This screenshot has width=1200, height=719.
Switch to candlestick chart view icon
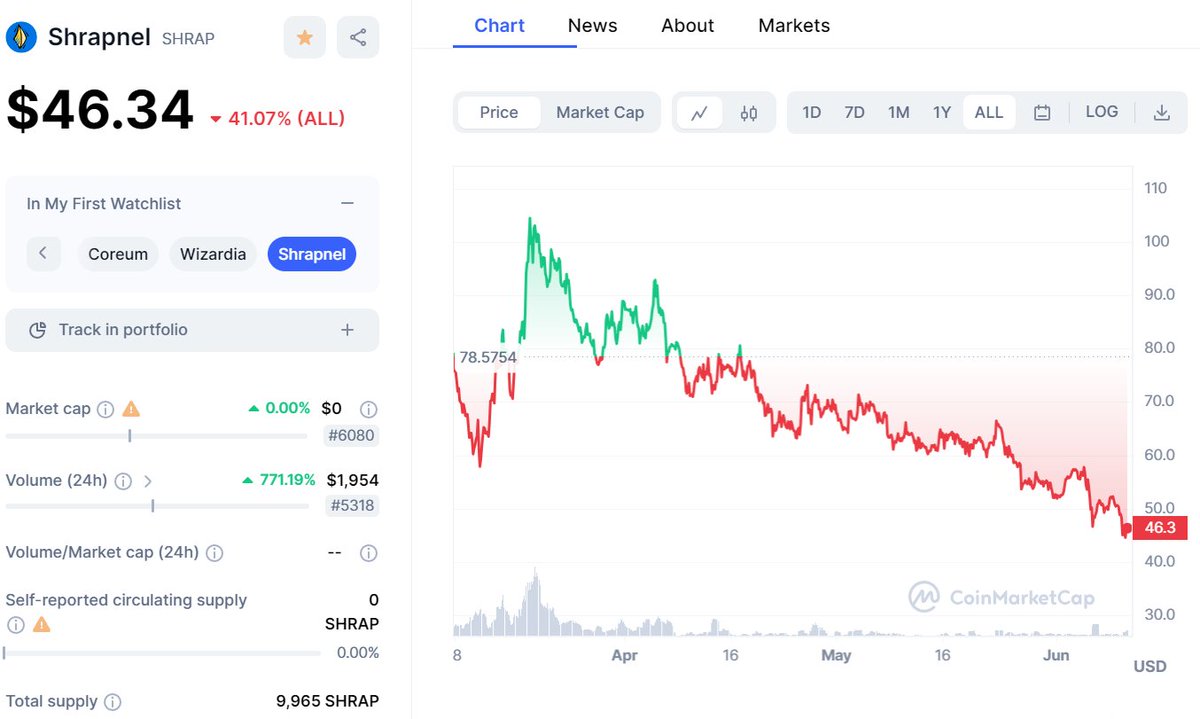click(749, 113)
